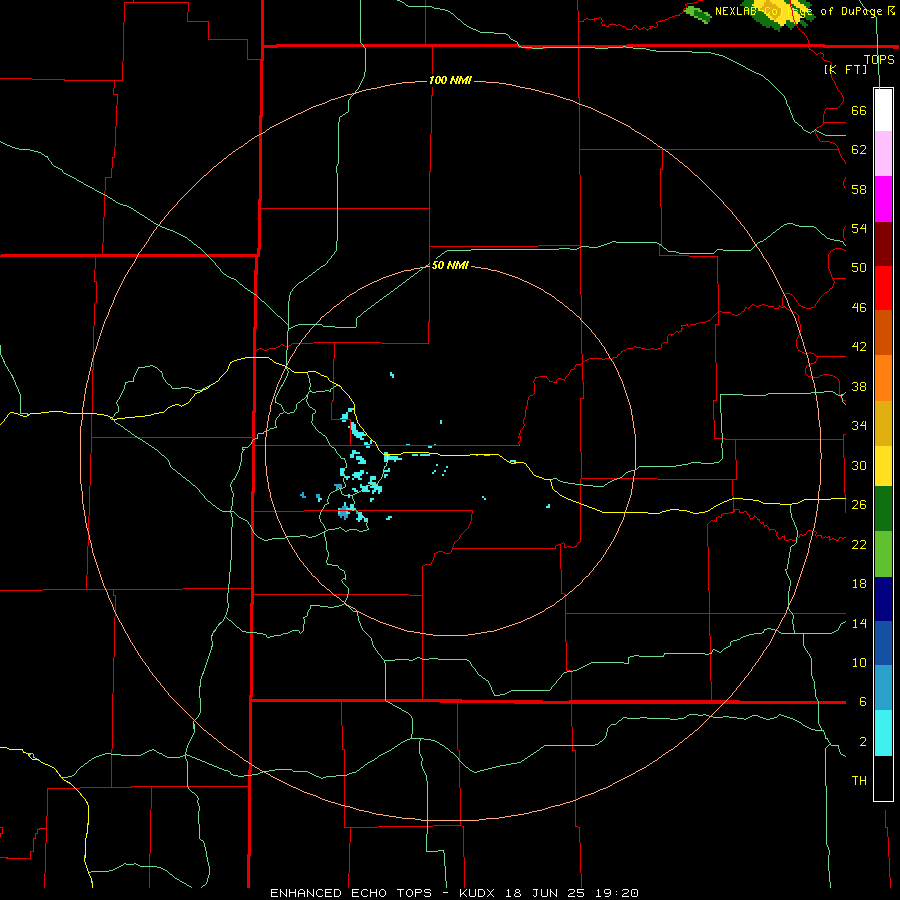Click the "14" legend value
900x900 pixels.
coord(859,623)
